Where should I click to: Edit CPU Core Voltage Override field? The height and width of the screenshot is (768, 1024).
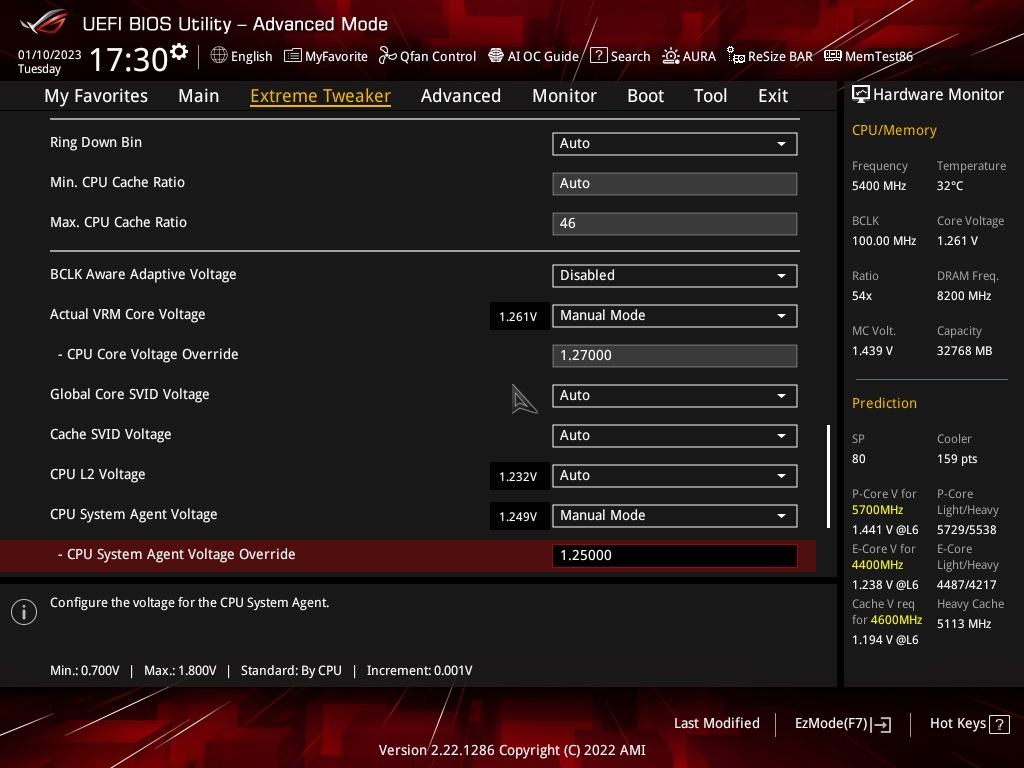tap(675, 356)
